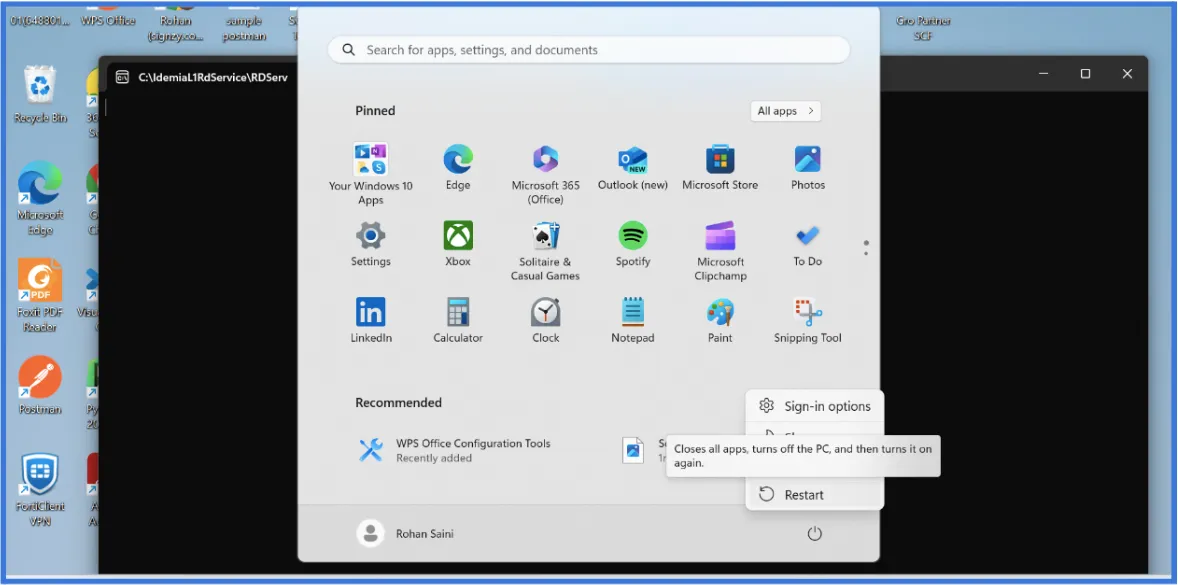The width and height of the screenshot is (1178, 585).
Task: Choose Sign-in options in power menu
Action: (814, 406)
